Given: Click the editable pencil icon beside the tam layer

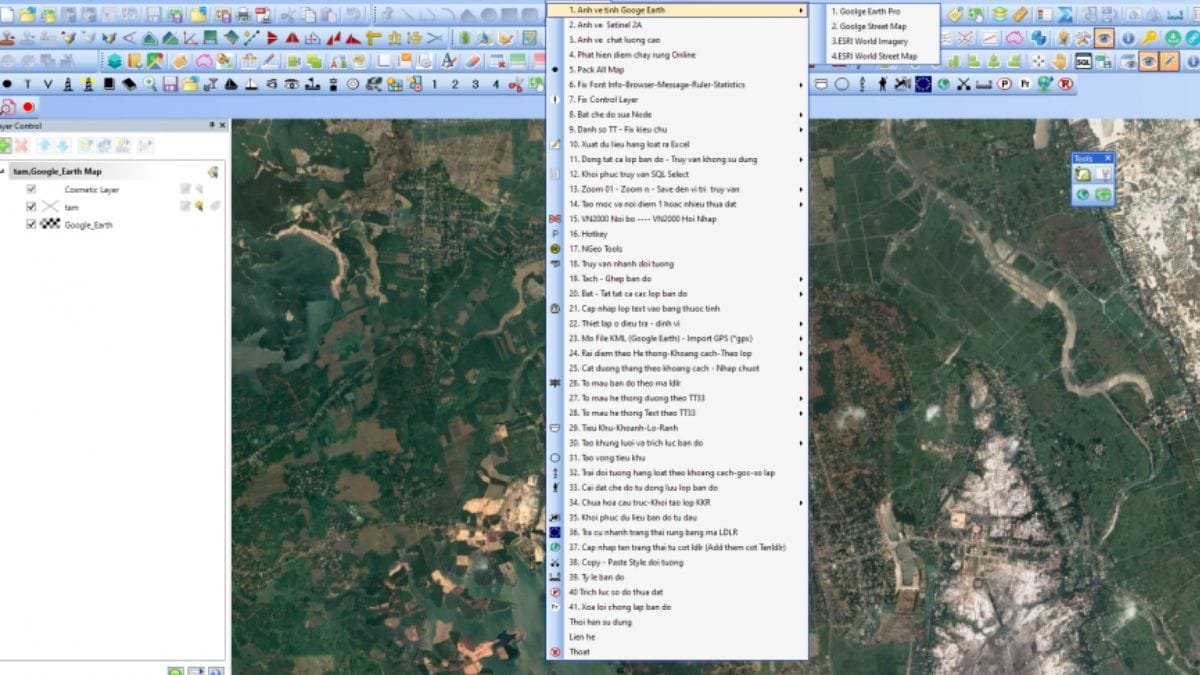Looking at the screenshot, I should [x=184, y=206].
